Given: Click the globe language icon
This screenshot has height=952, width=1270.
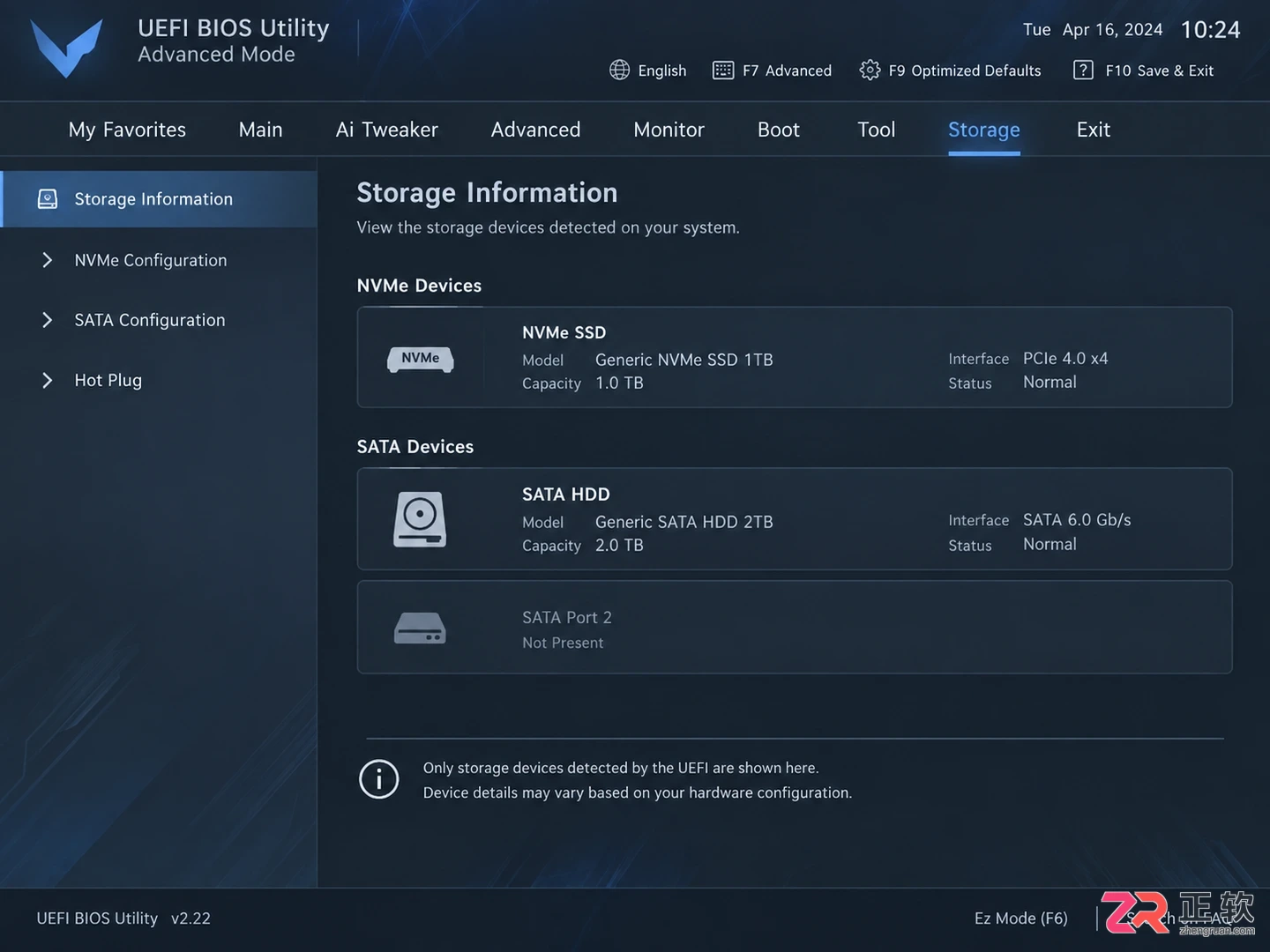Looking at the screenshot, I should pos(619,70).
